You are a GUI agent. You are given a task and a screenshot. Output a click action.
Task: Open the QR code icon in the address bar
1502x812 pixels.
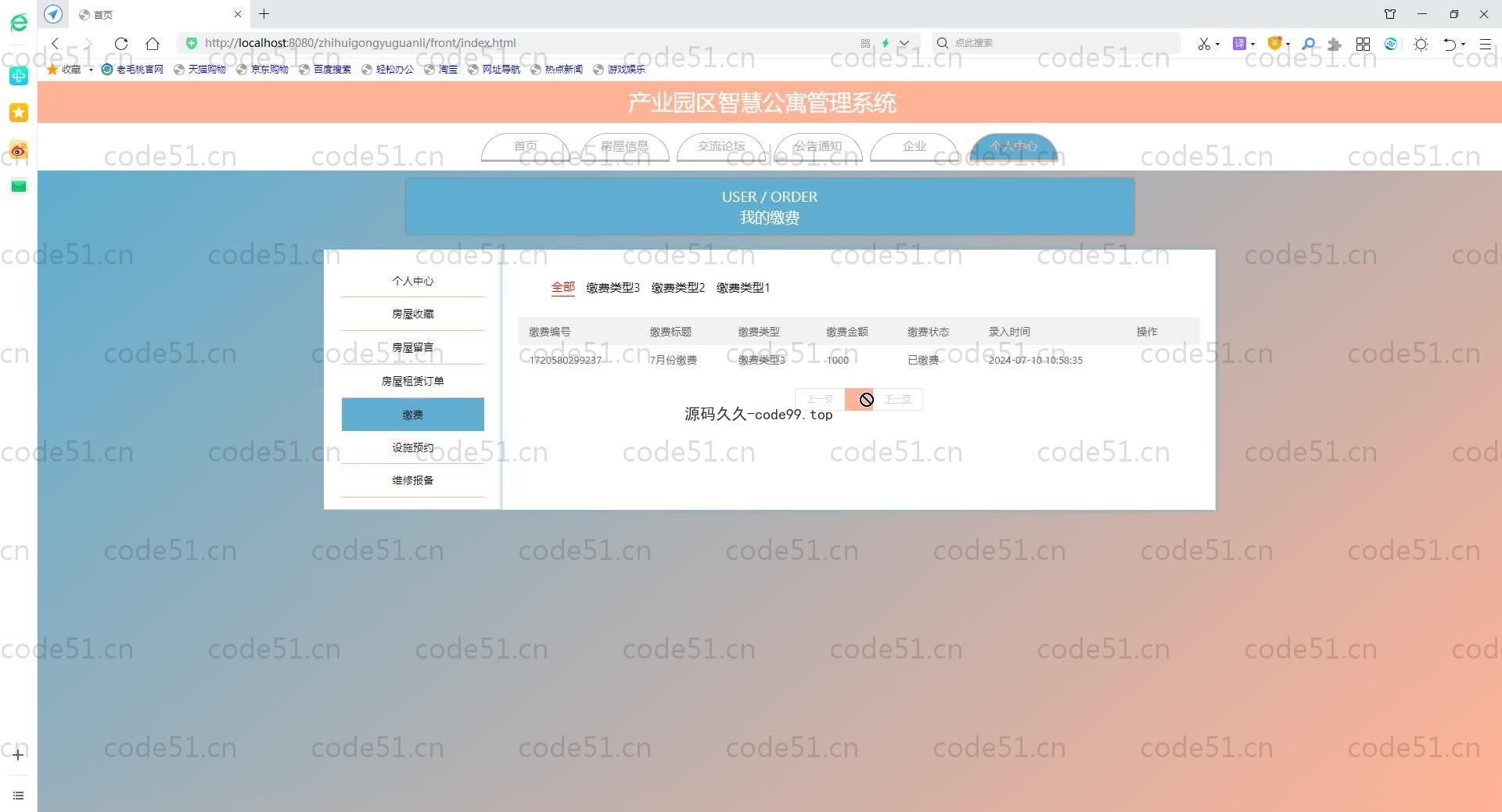[865, 43]
